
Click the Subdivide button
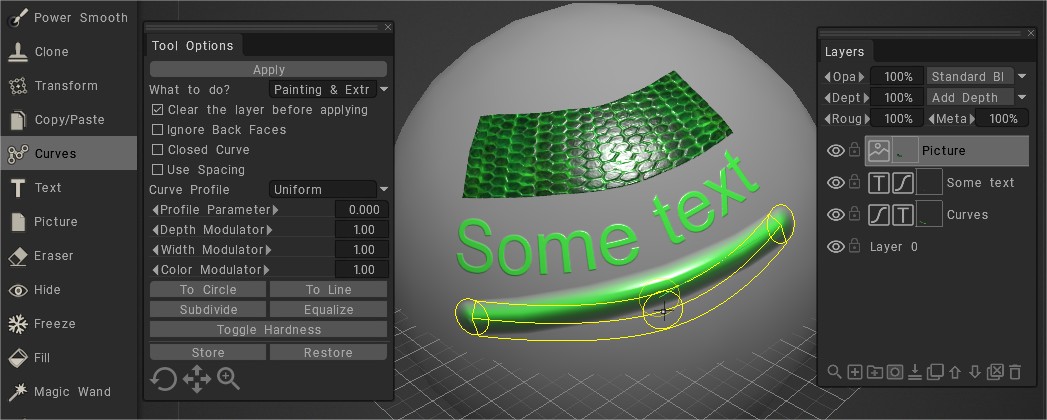208,310
